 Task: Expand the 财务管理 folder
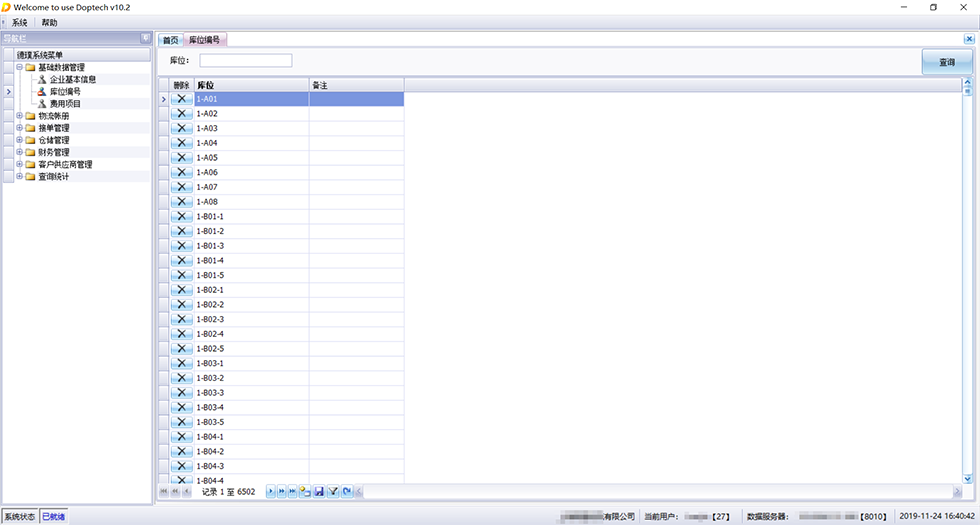(19, 152)
